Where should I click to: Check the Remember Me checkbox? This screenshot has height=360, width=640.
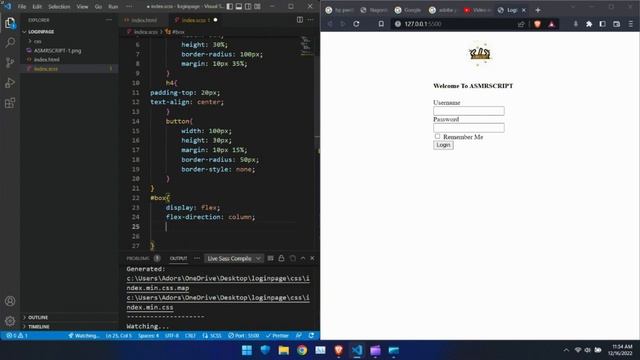pyautogui.click(x=438, y=136)
